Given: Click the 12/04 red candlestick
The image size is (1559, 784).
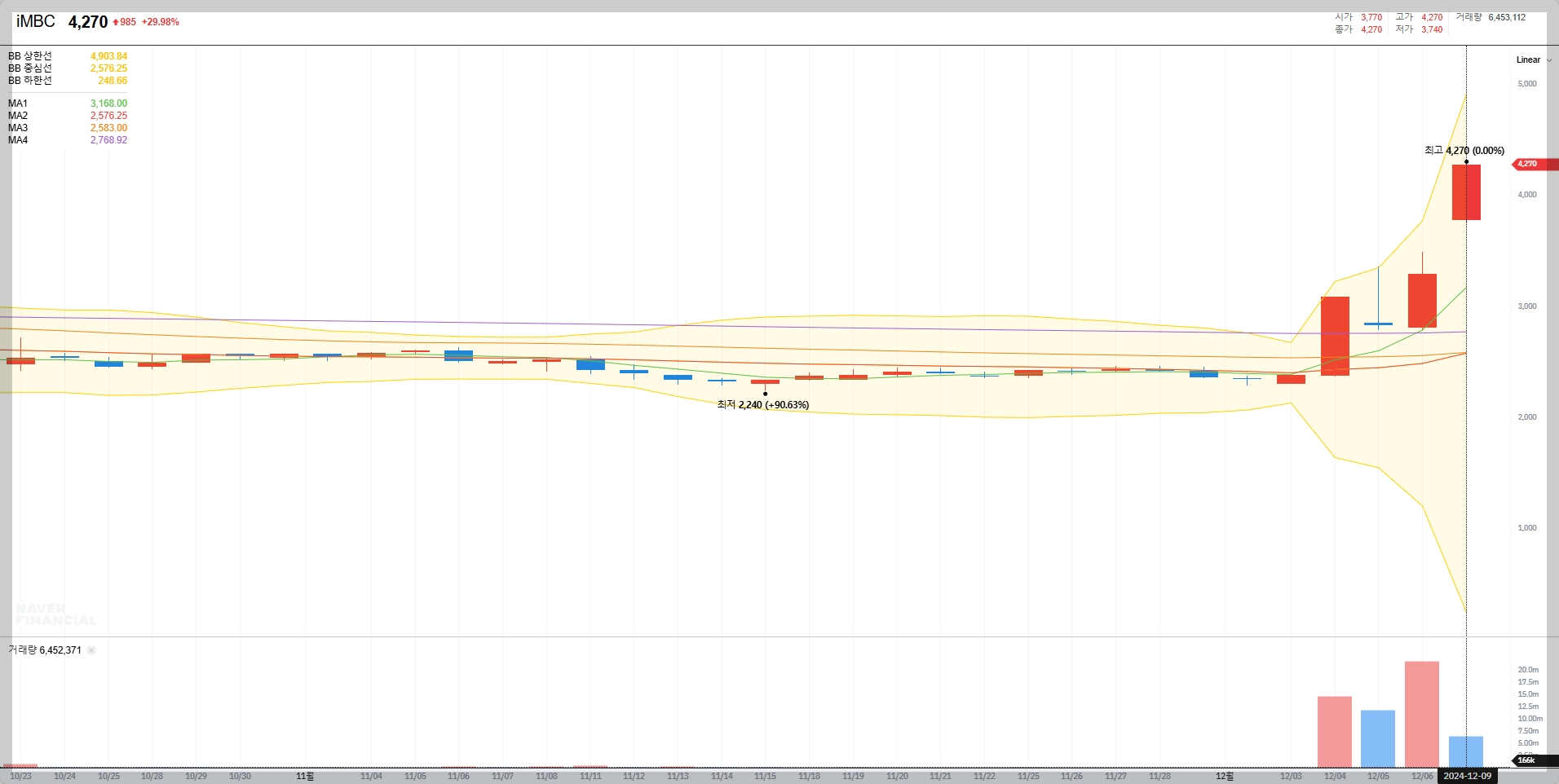Looking at the screenshot, I should 1335,336.
